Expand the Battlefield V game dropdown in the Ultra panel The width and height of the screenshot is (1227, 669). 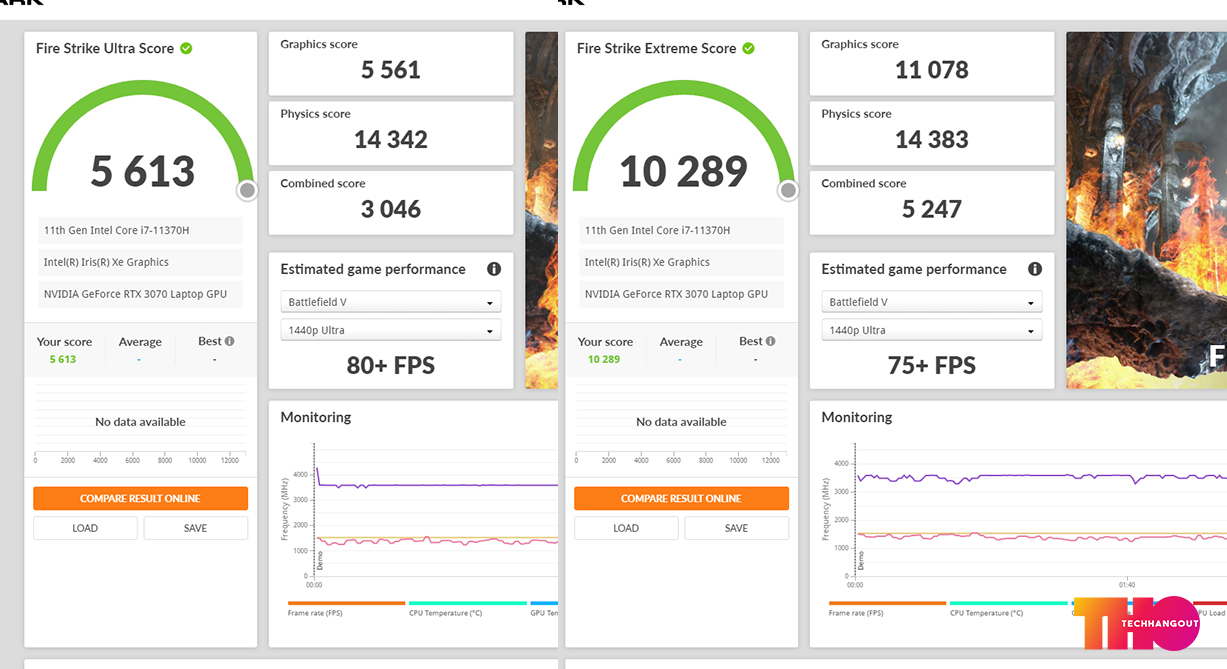tap(391, 302)
